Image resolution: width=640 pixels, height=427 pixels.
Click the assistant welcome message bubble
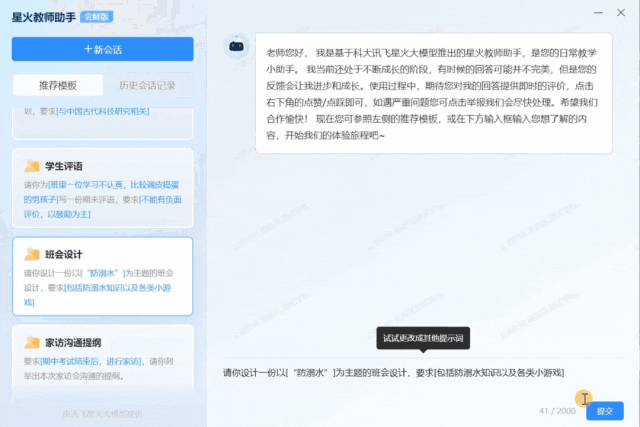(433, 93)
